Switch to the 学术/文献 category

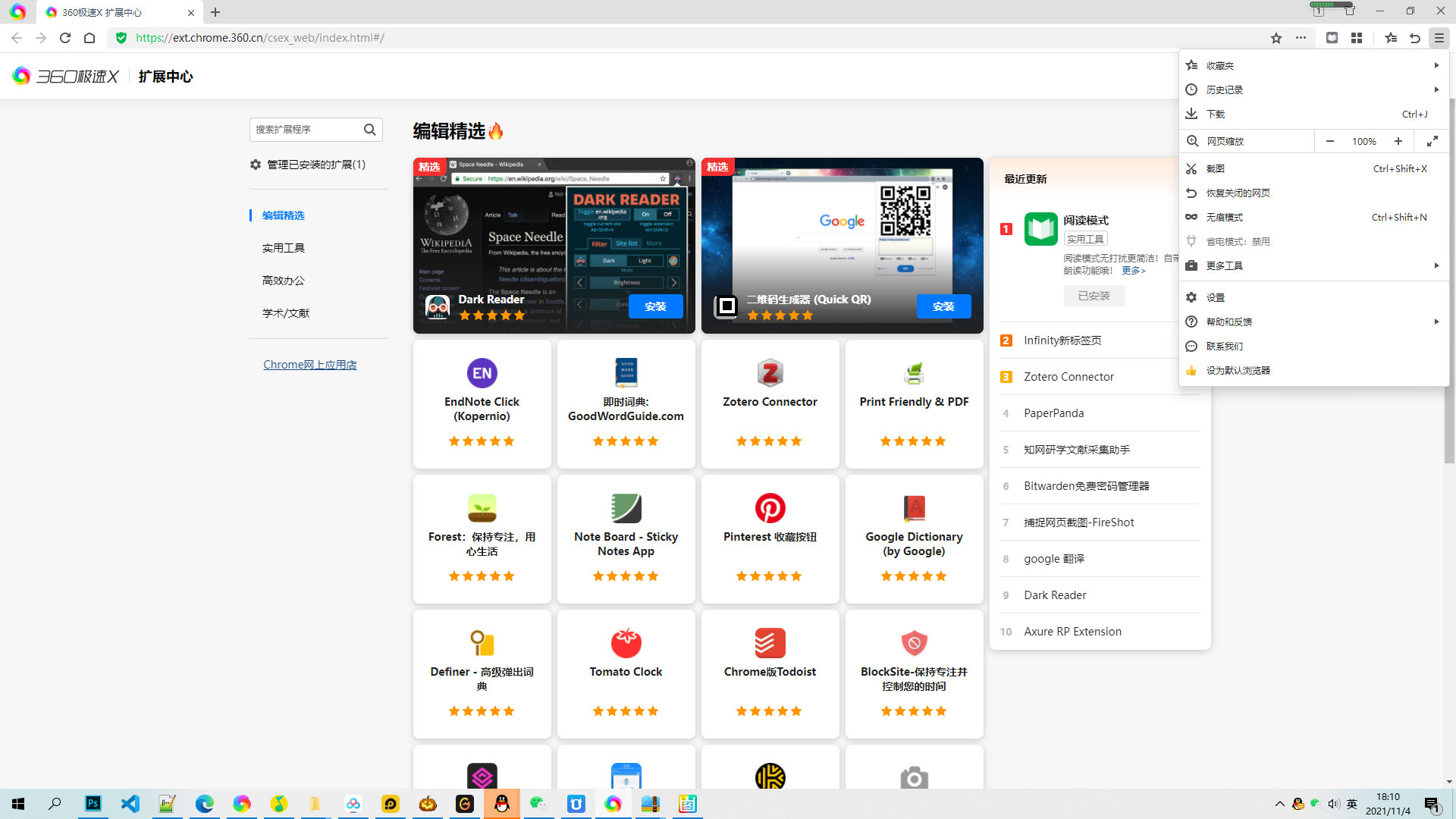tap(285, 312)
